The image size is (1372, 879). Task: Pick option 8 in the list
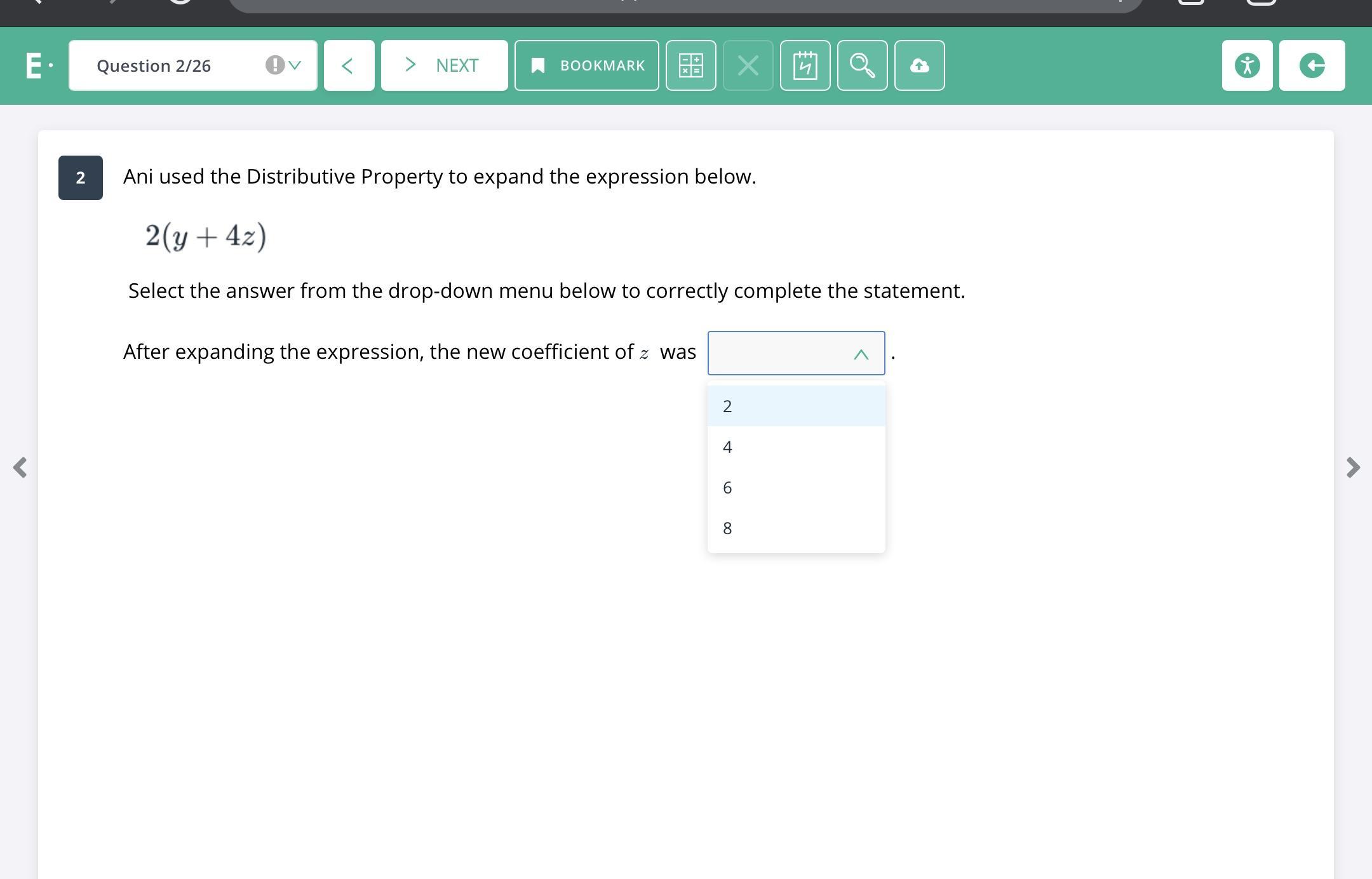pyautogui.click(x=796, y=528)
